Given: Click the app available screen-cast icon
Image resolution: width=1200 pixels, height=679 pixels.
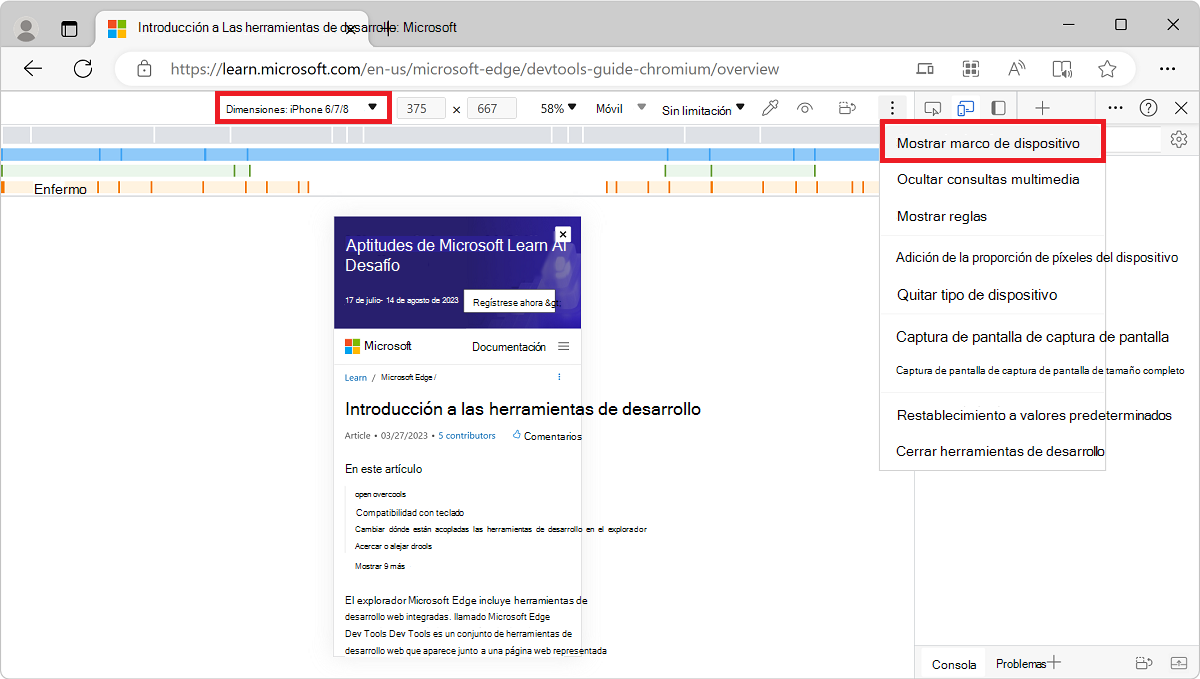Looking at the screenshot, I should [x=925, y=69].
